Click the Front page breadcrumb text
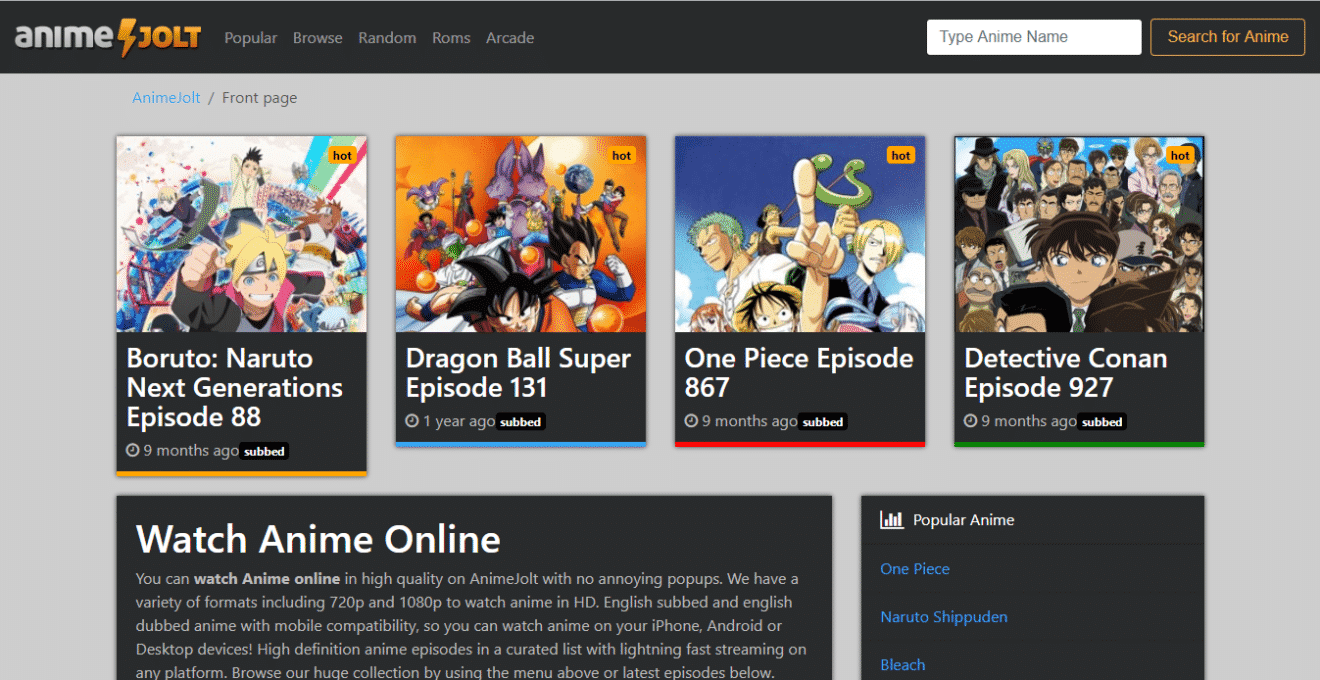The image size is (1320, 680). (259, 98)
